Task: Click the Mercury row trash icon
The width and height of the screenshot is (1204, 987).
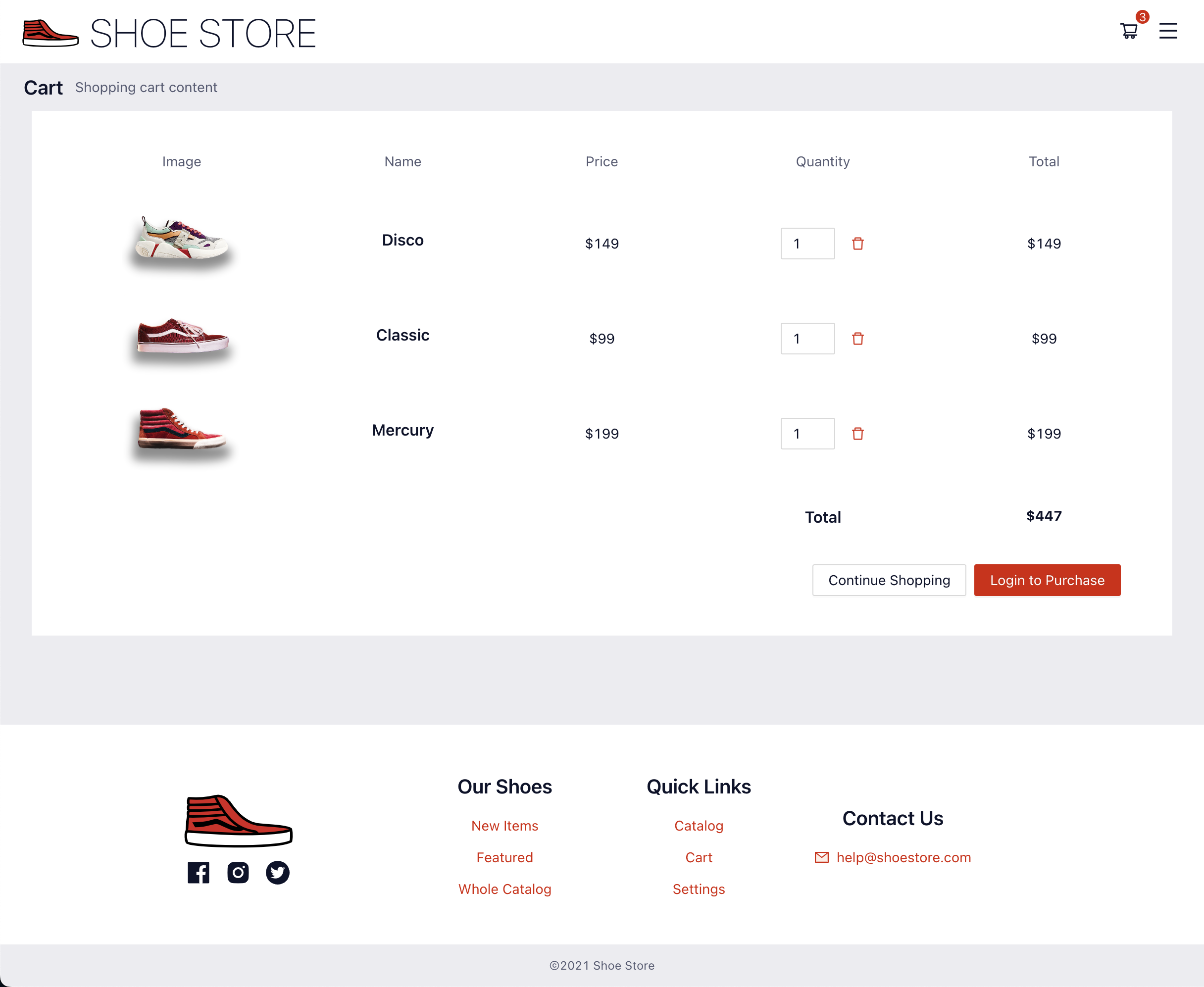Action: click(x=857, y=434)
